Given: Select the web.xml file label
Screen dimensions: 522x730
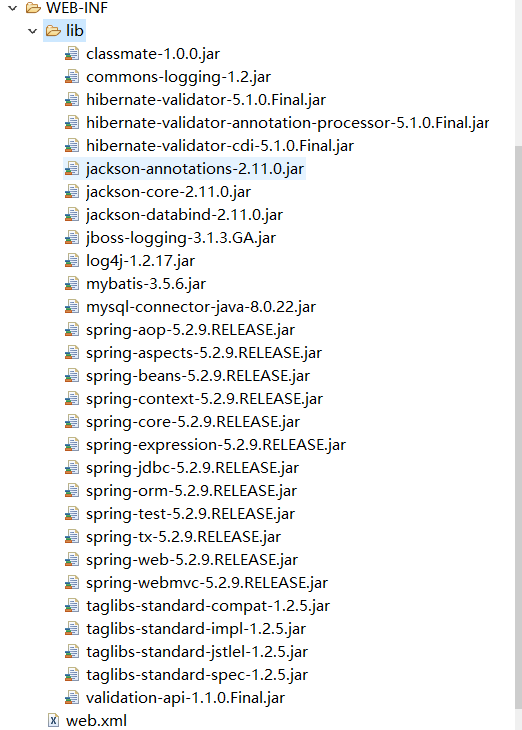Looking at the screenshot, I should click(96, 721).
